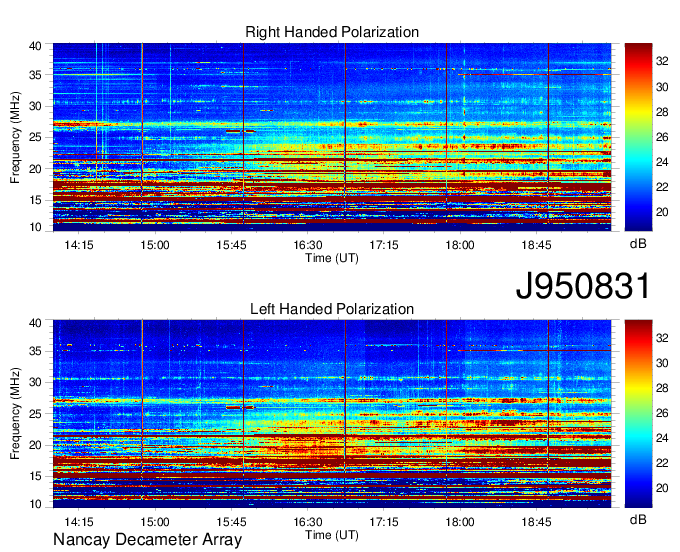Image resolution: width=680 pixels, height=552 pixels.
Task: Click the 30 MHz tick label on bottom plot
Action: pos(35,382)
